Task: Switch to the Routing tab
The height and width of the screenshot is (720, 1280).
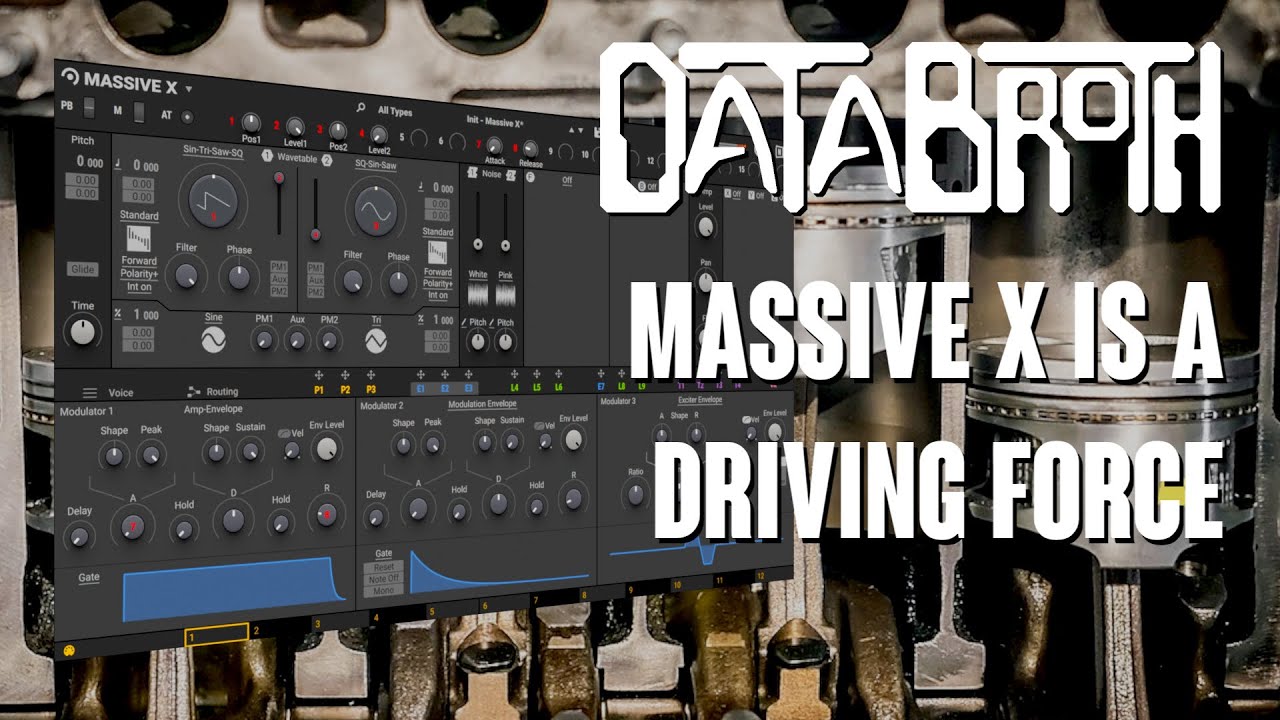Action: point(222,392)
